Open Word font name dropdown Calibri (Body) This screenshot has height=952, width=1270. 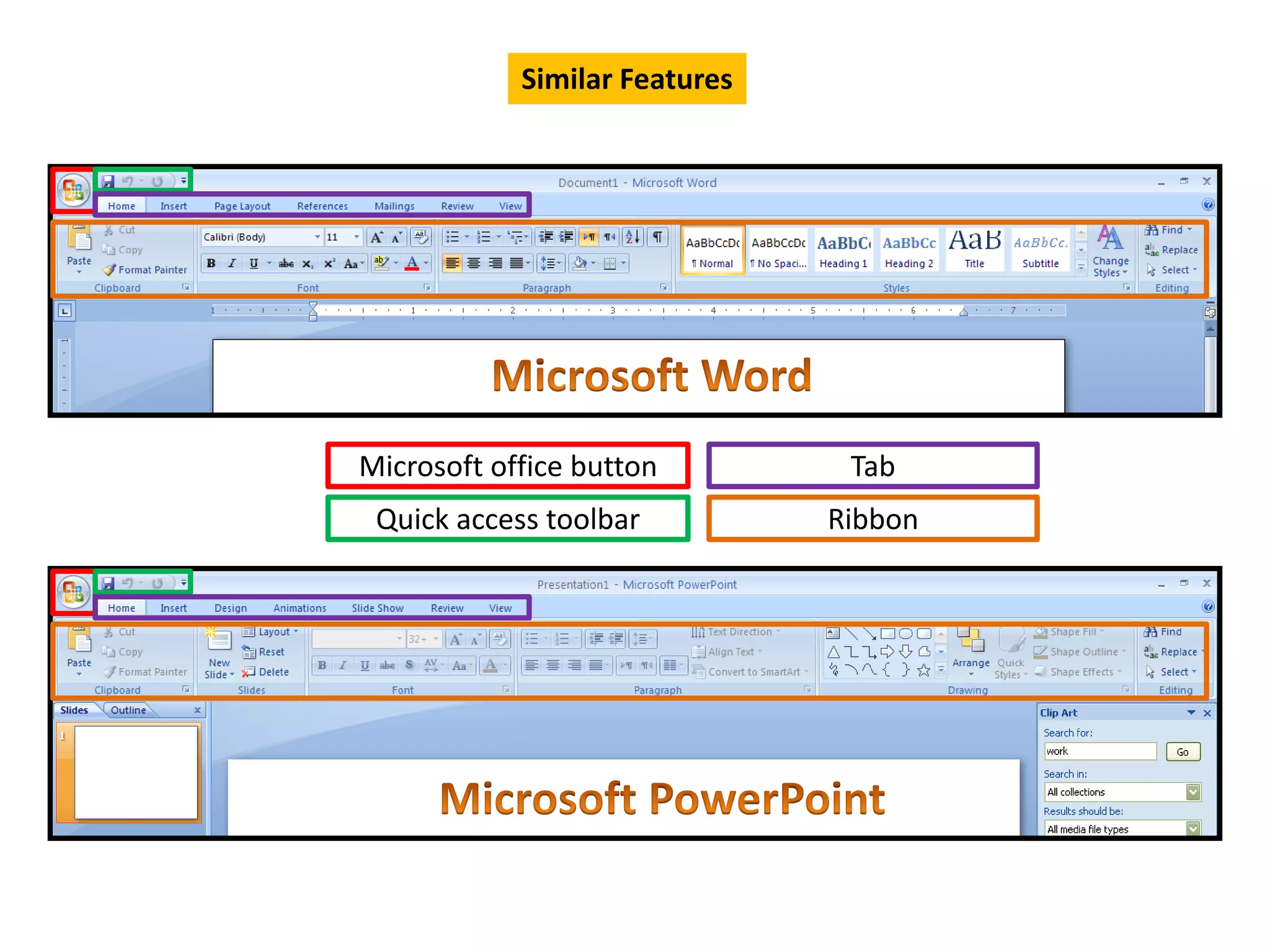pos(317,237)
